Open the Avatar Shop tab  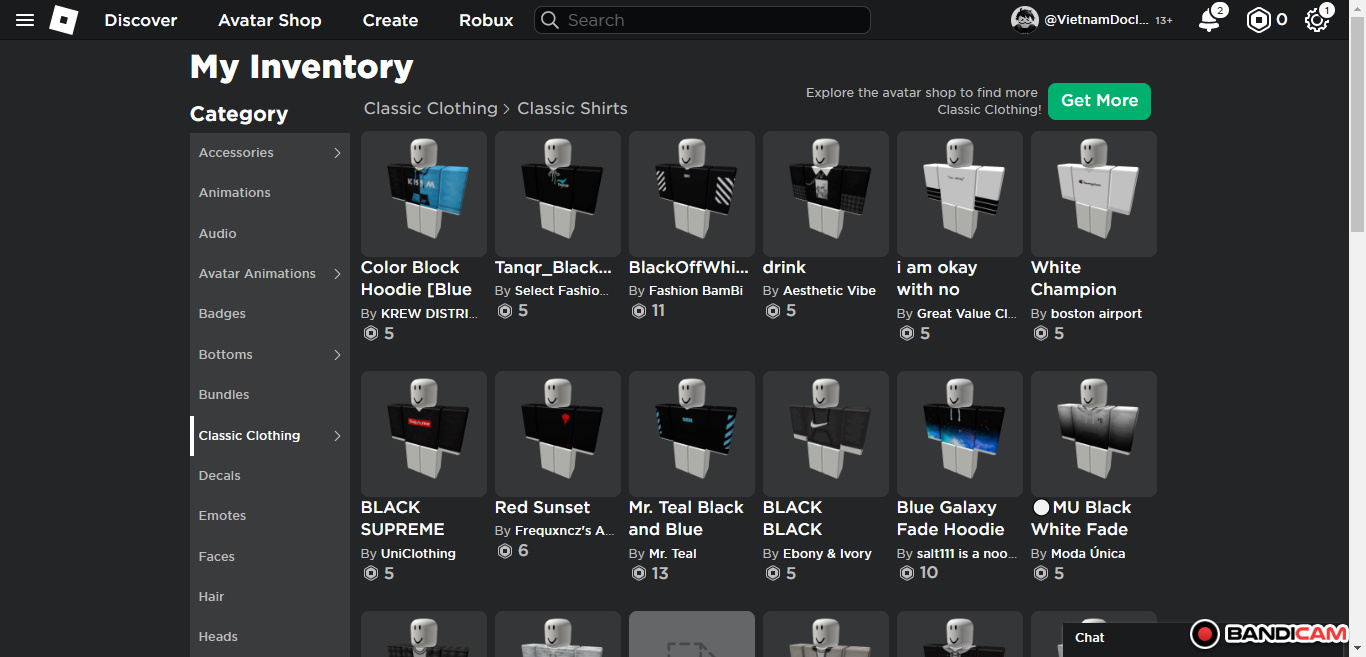point(270,20)
